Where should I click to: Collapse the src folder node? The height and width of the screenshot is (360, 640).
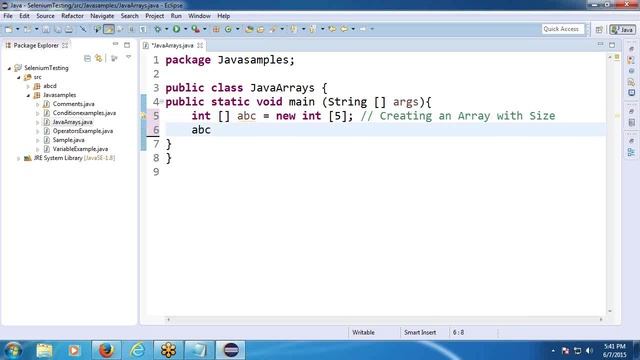click(19, 77)
